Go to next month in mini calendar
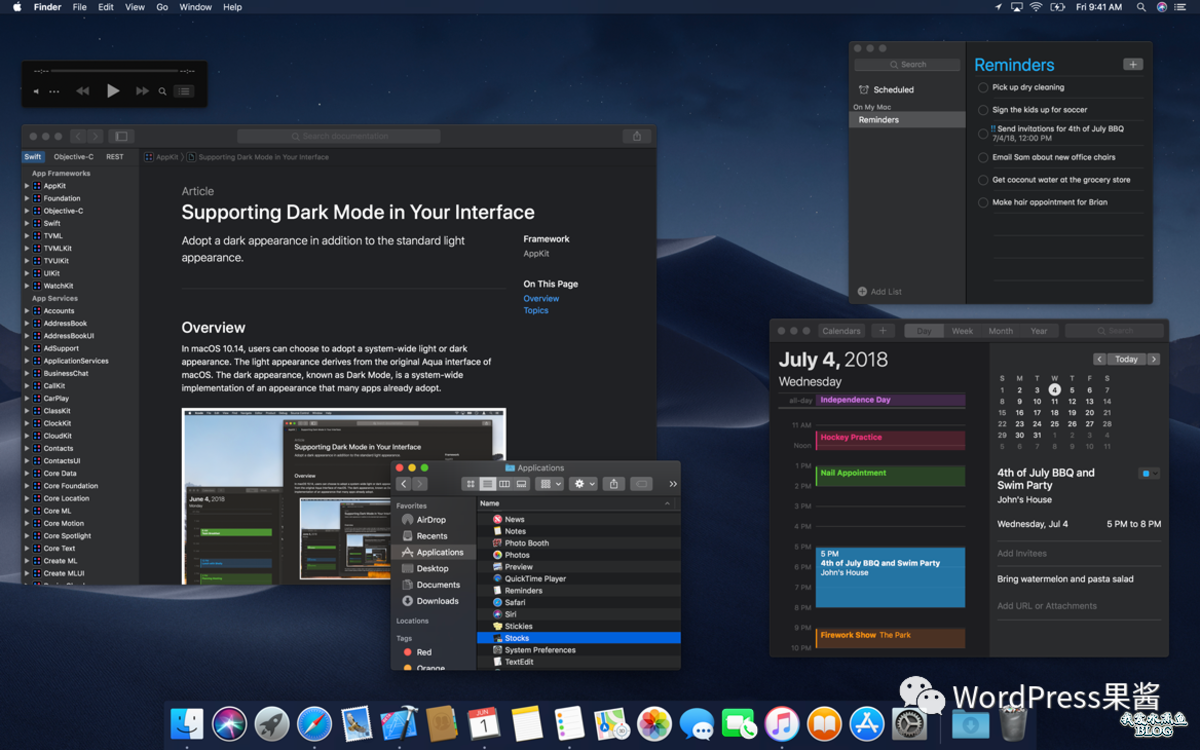The width and height of the screenshot is (1200, 750). point(1154,359)
